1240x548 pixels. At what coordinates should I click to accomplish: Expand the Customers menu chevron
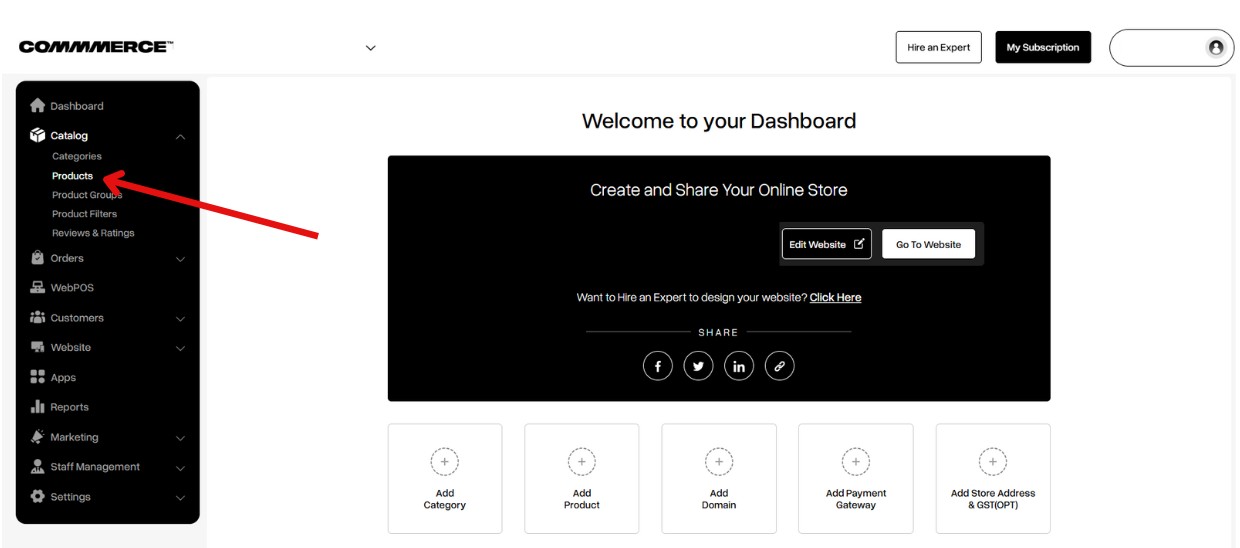[x=180, y=319]
